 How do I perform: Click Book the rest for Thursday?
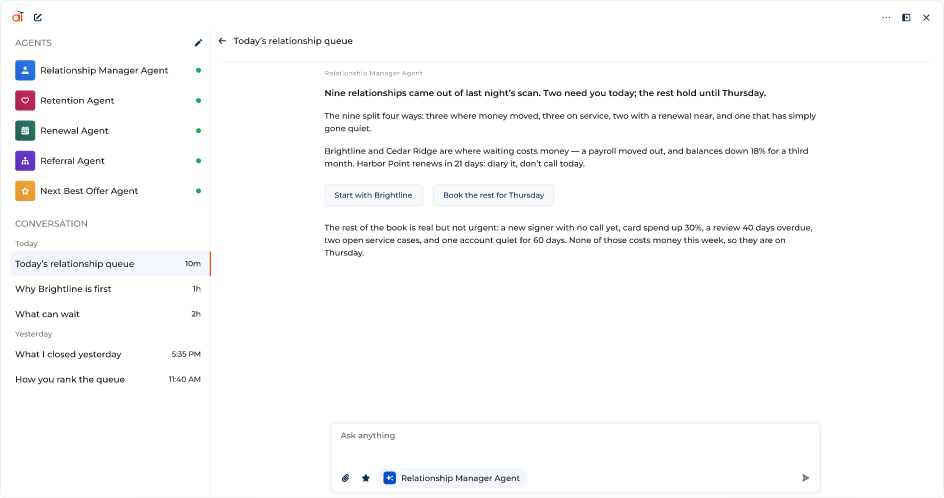tap(493, 195)
